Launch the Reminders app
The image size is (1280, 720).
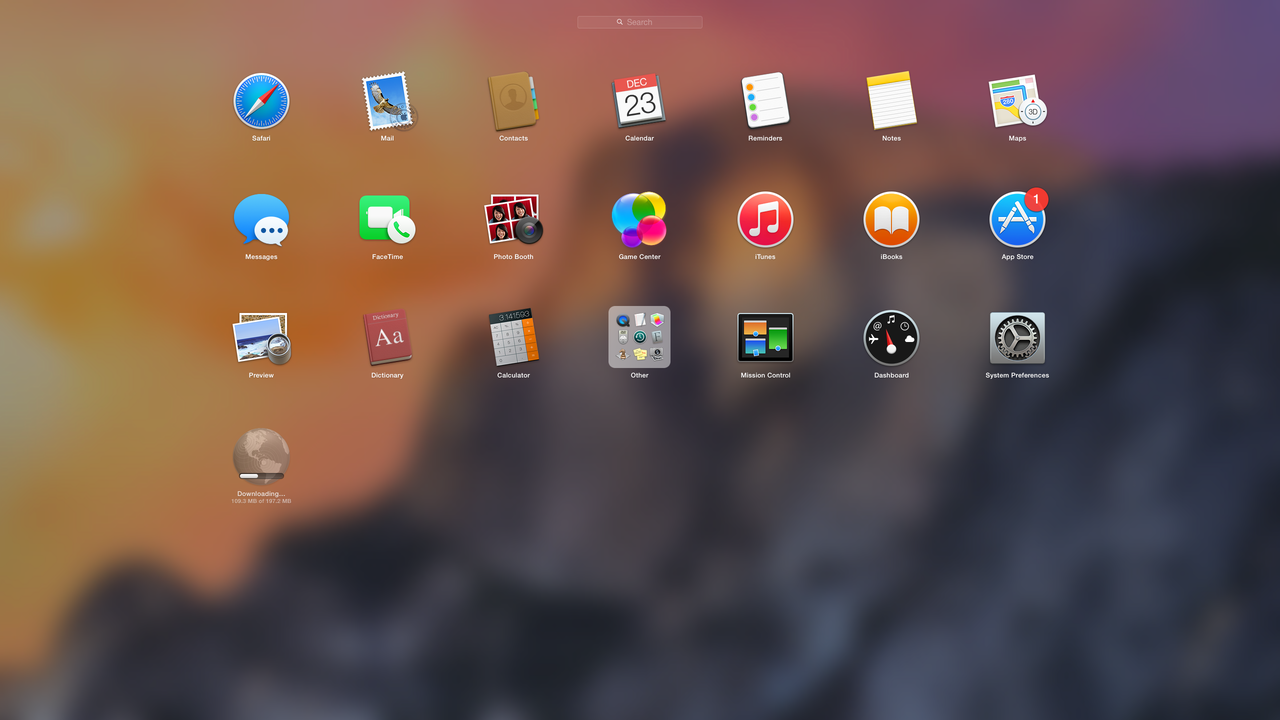765,101
